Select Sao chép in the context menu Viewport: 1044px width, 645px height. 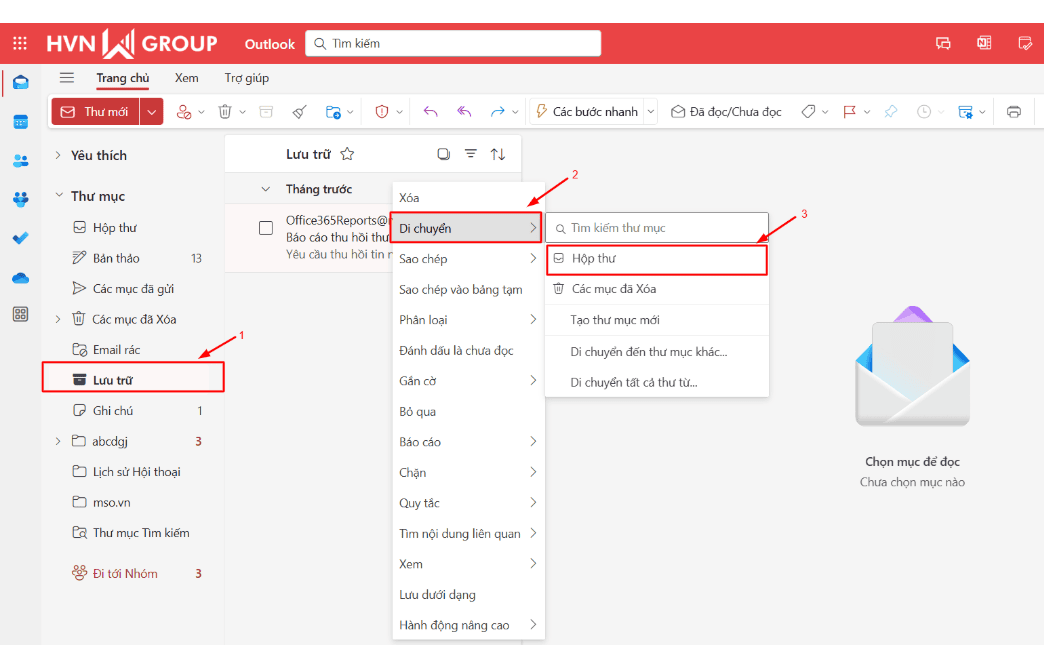[x=469, y=259]
